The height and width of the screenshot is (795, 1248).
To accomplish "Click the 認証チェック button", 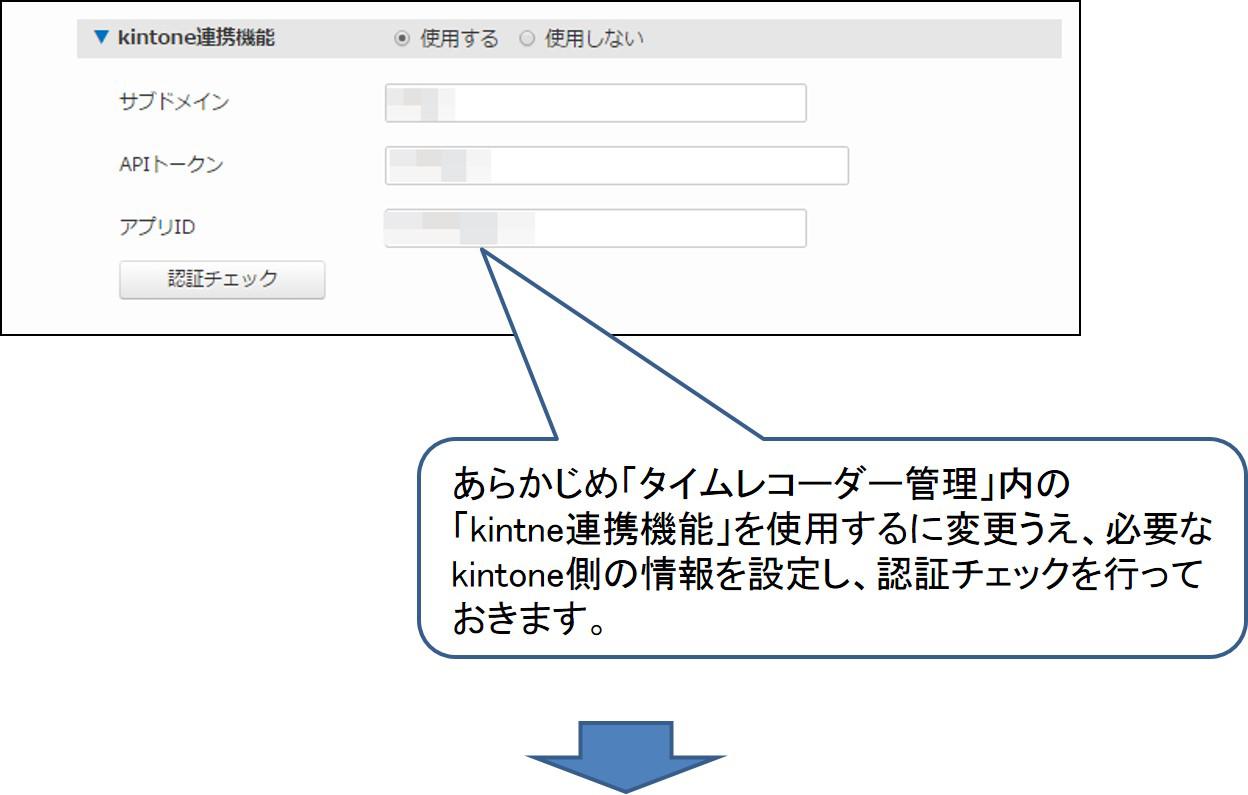I will [222, 280].
